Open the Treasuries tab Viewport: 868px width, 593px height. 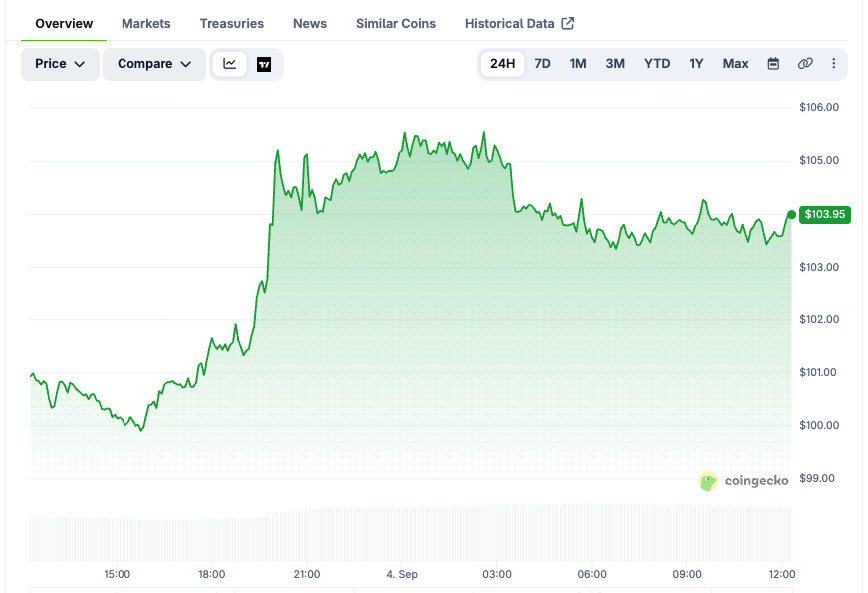[232, 24]
